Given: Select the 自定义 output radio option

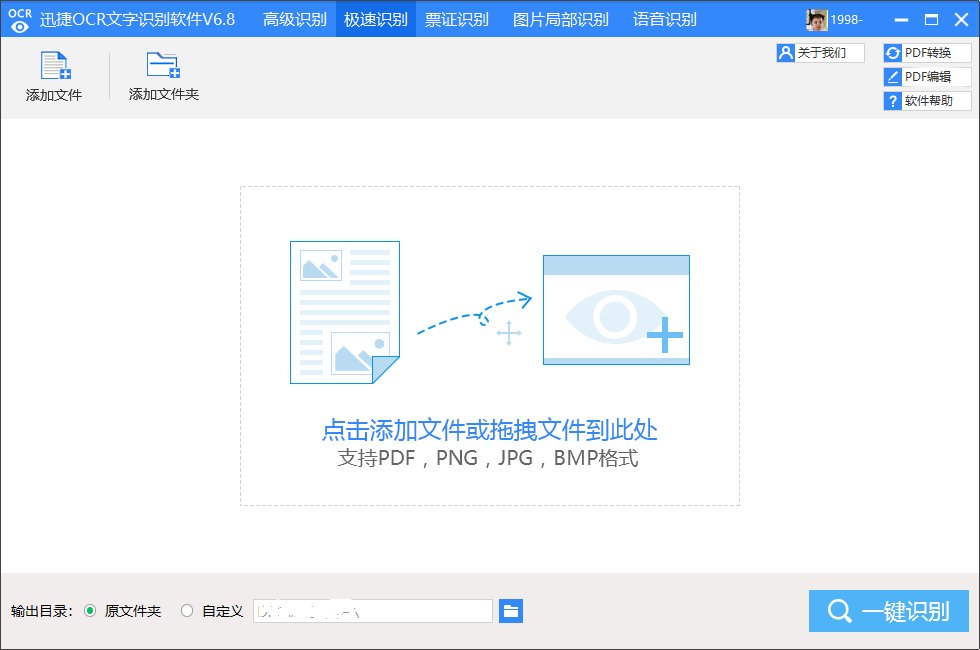Looking at the screenshot, I should (186, 610).
